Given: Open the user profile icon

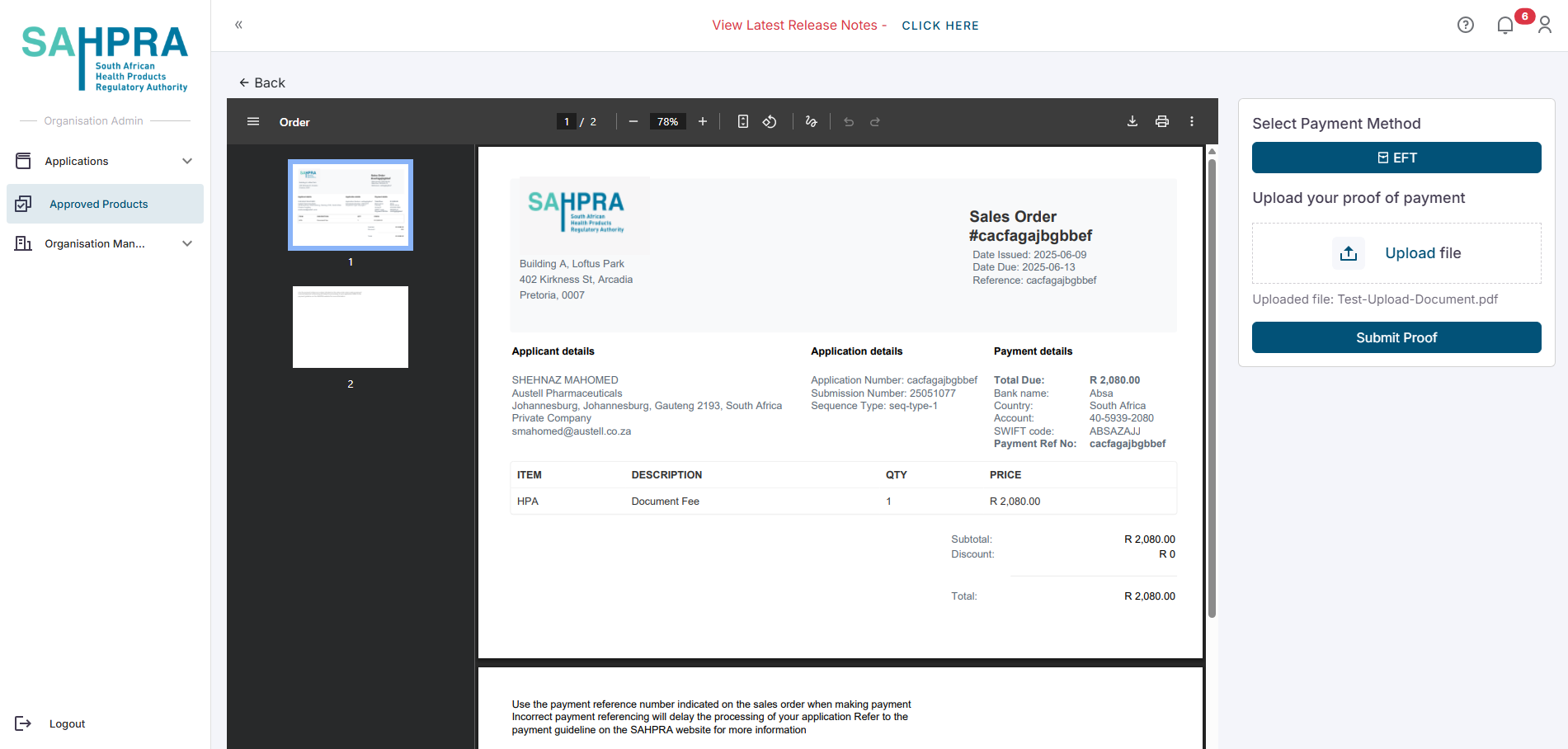Looking at the screenshot, I should click(x=1545, y=26).
